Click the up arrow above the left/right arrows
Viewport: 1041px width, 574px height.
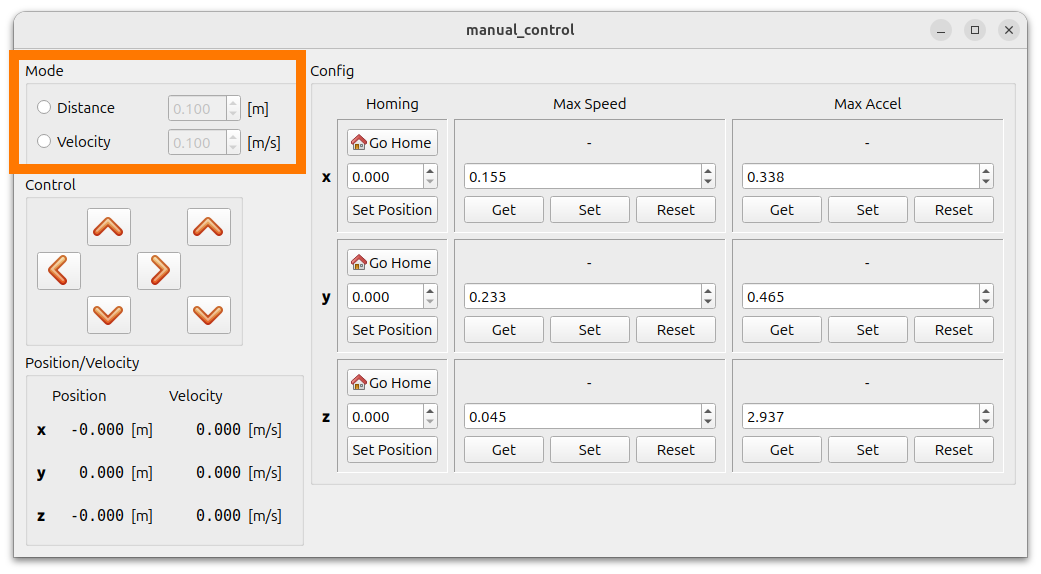click(109, 227)
